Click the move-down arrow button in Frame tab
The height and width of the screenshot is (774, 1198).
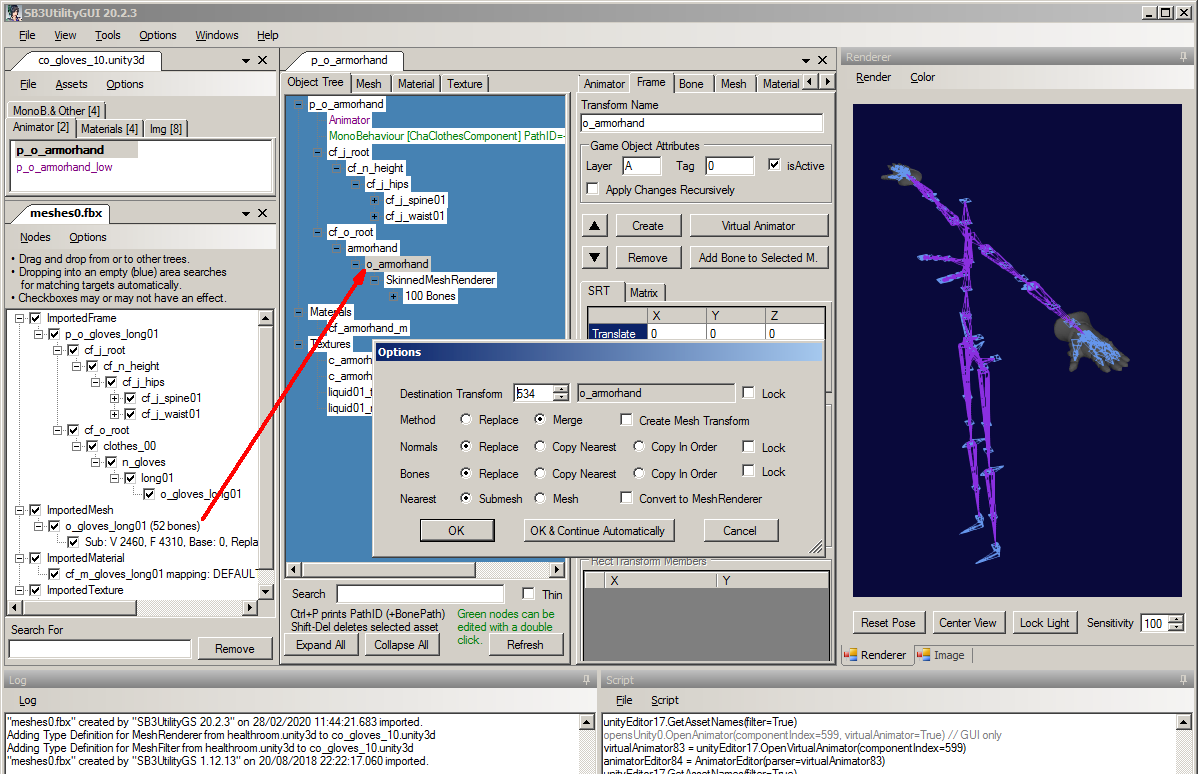(594, 257)
